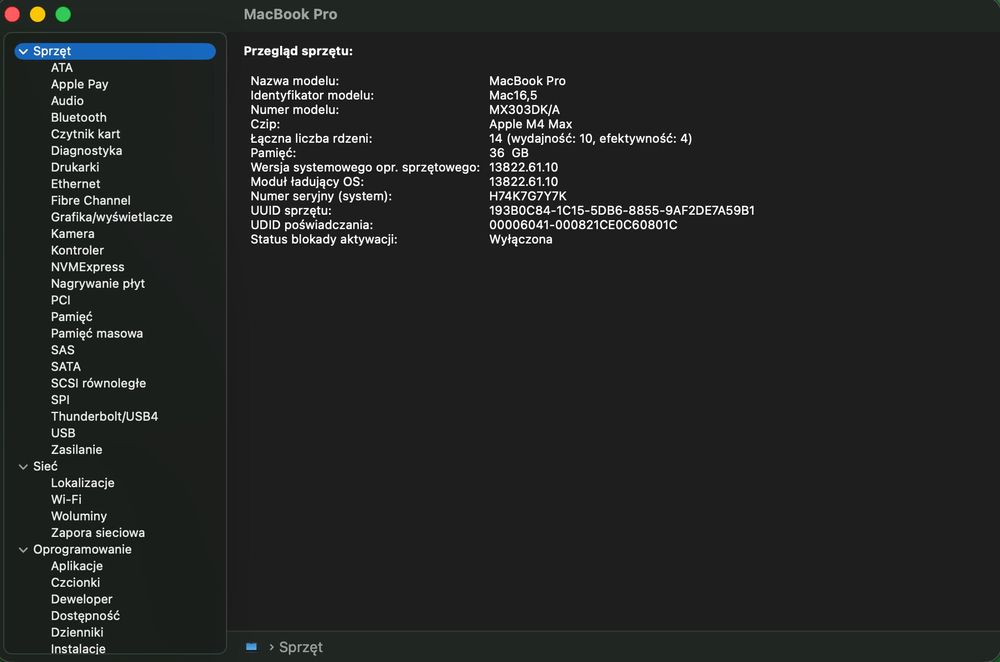Open the Audio hardware entry

click(x=67, y=101)
